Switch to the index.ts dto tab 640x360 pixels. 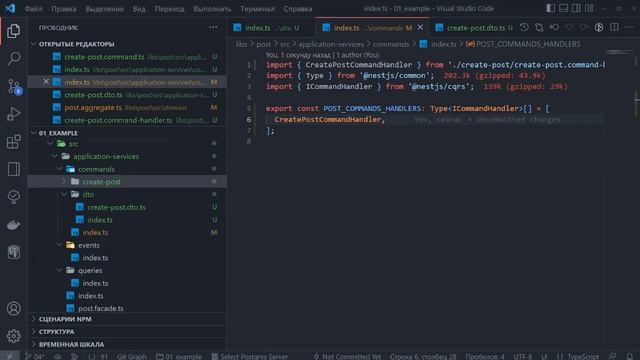click(x=271, y=28)
